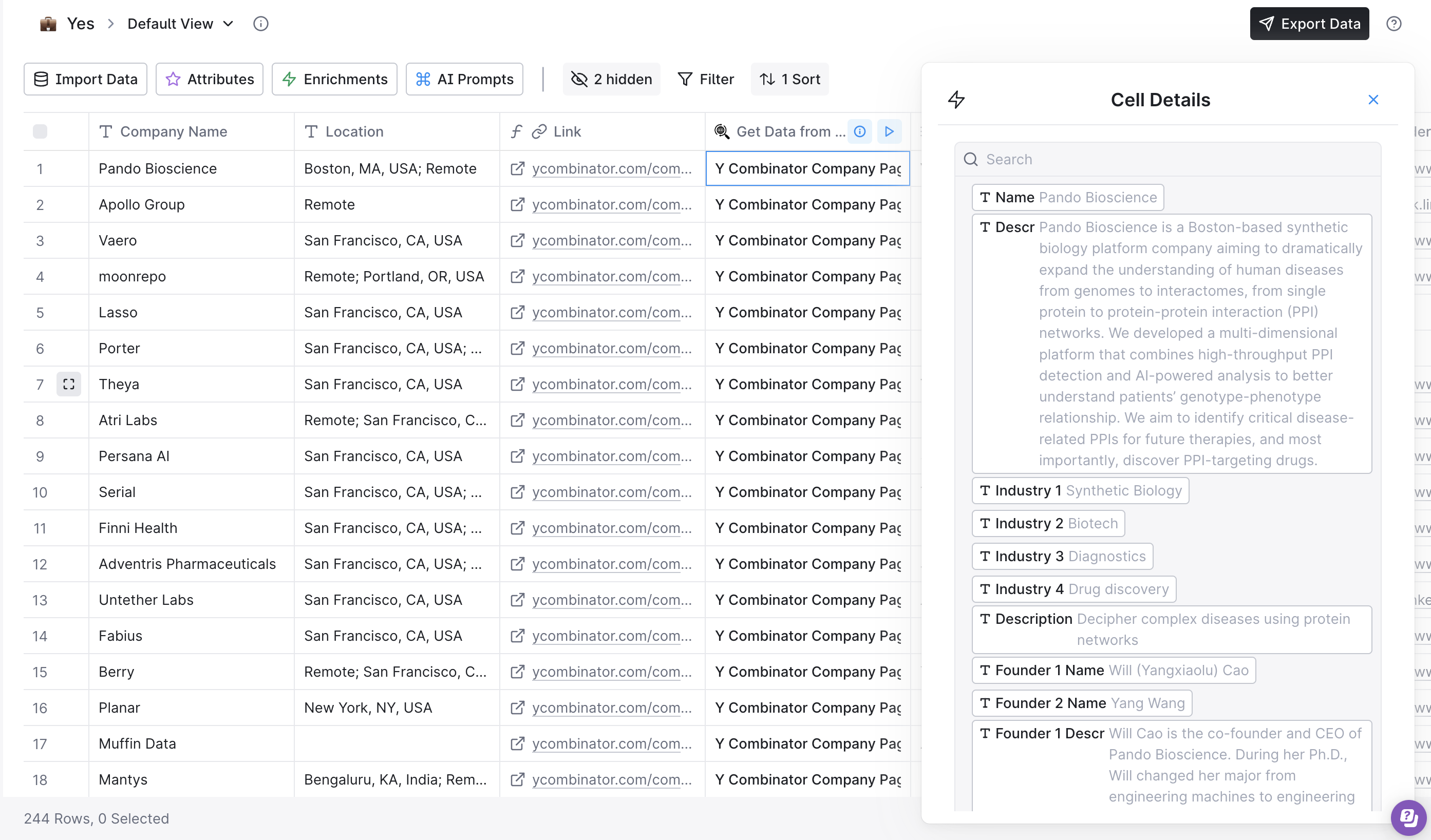Click the Export Data button
Image resolution: width=1431 pixels, height=840 pixels.
click(x=1309, y=24)
